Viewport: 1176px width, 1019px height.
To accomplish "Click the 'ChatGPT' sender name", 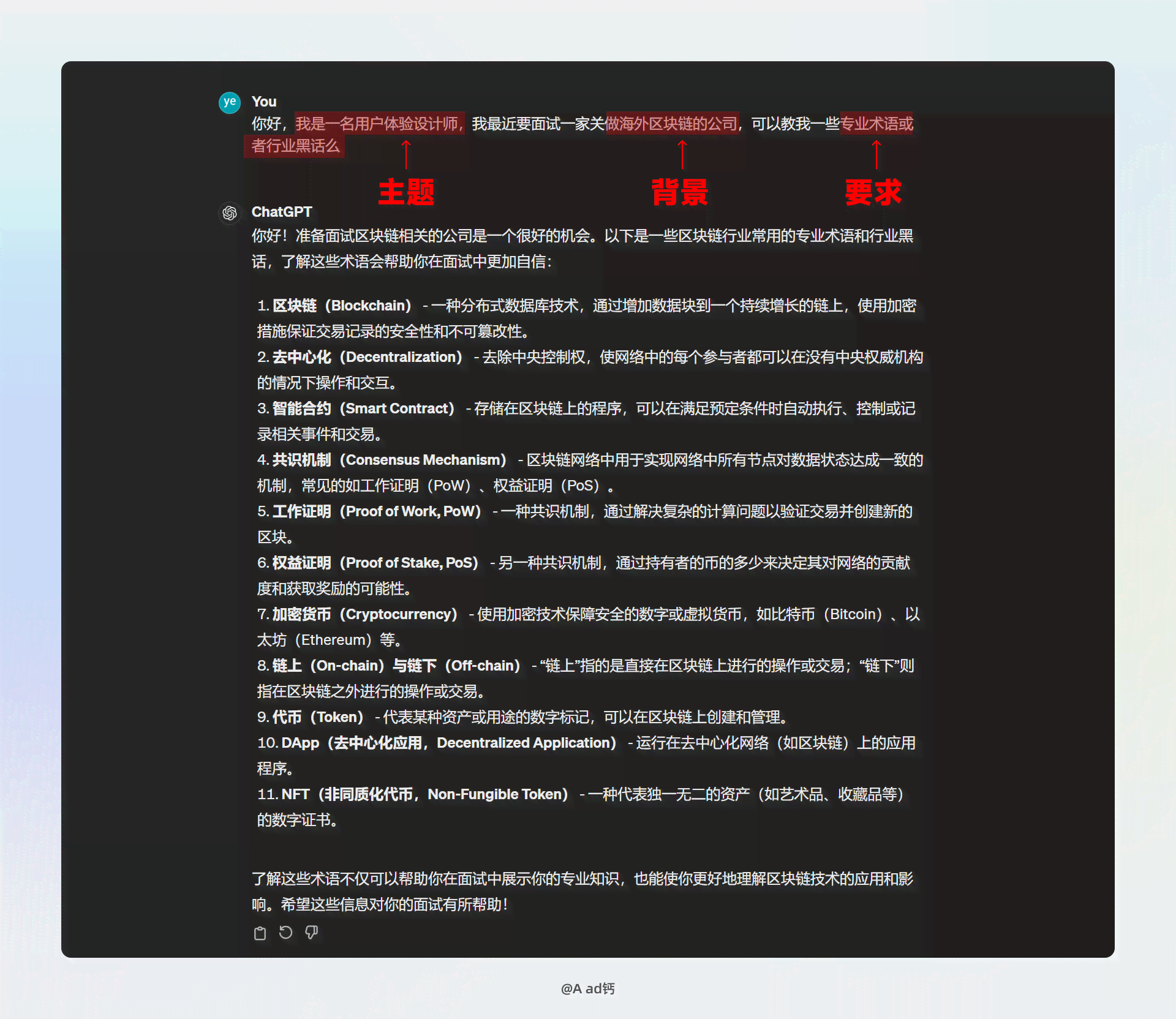I will coord(282,212).
